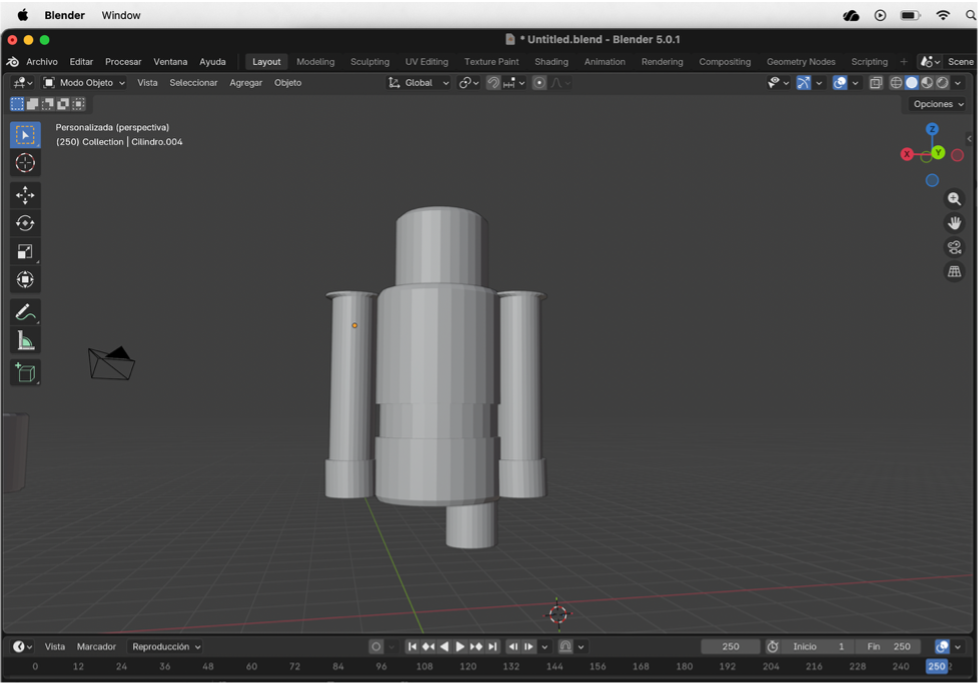Open the Reproducción playback popover
The image size is (980, 687).
point(166,647)
